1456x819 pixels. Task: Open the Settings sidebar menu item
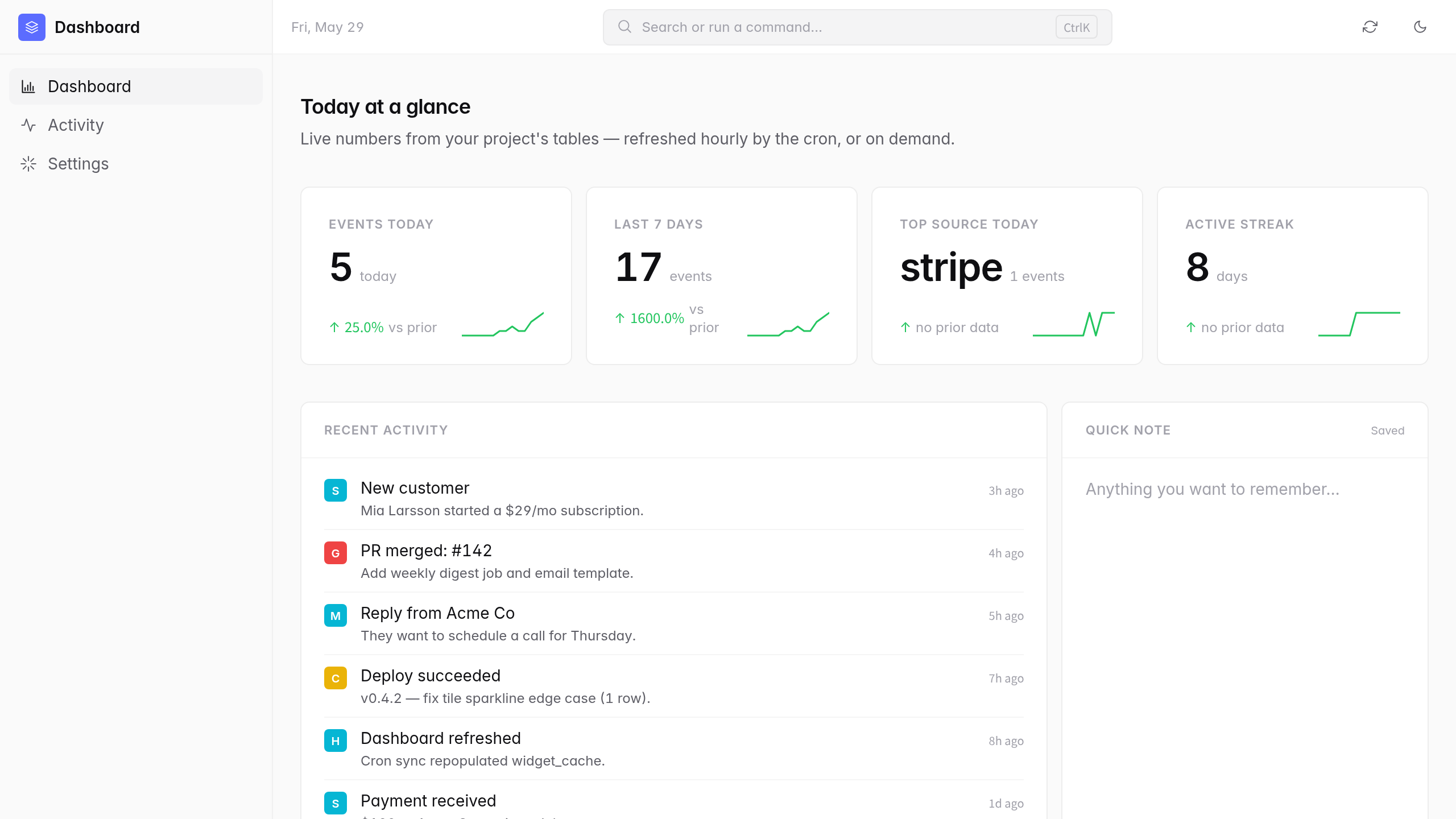pos(136,164)
